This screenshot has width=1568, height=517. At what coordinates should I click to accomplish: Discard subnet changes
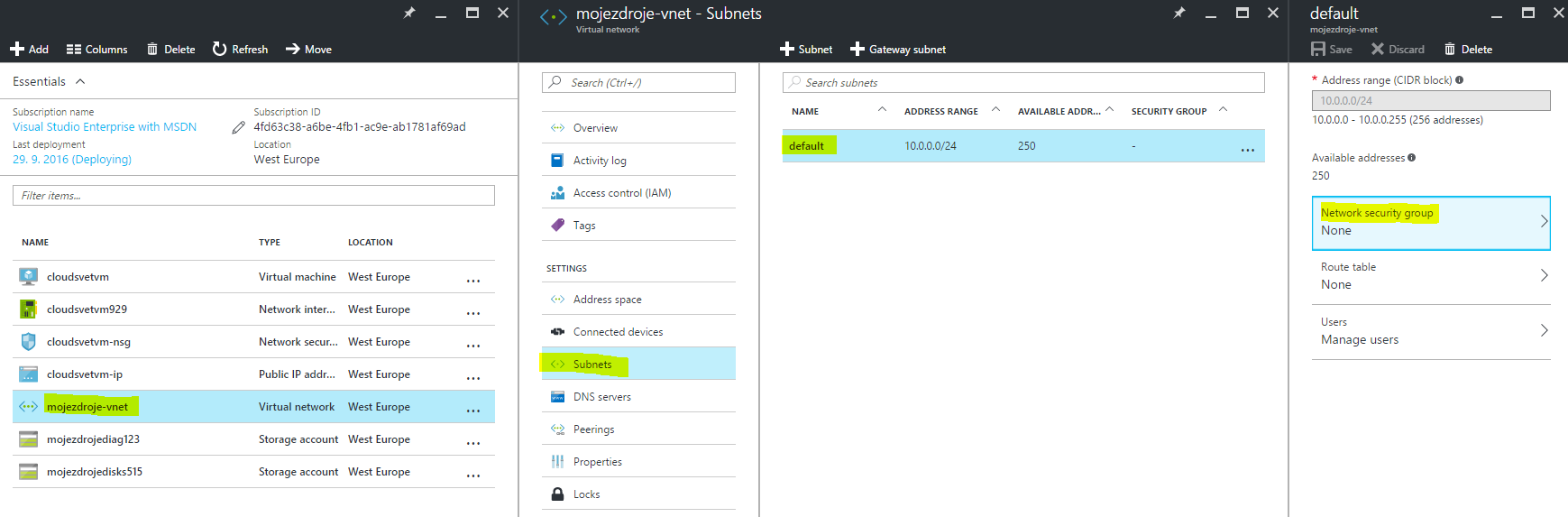point(1398,49)
